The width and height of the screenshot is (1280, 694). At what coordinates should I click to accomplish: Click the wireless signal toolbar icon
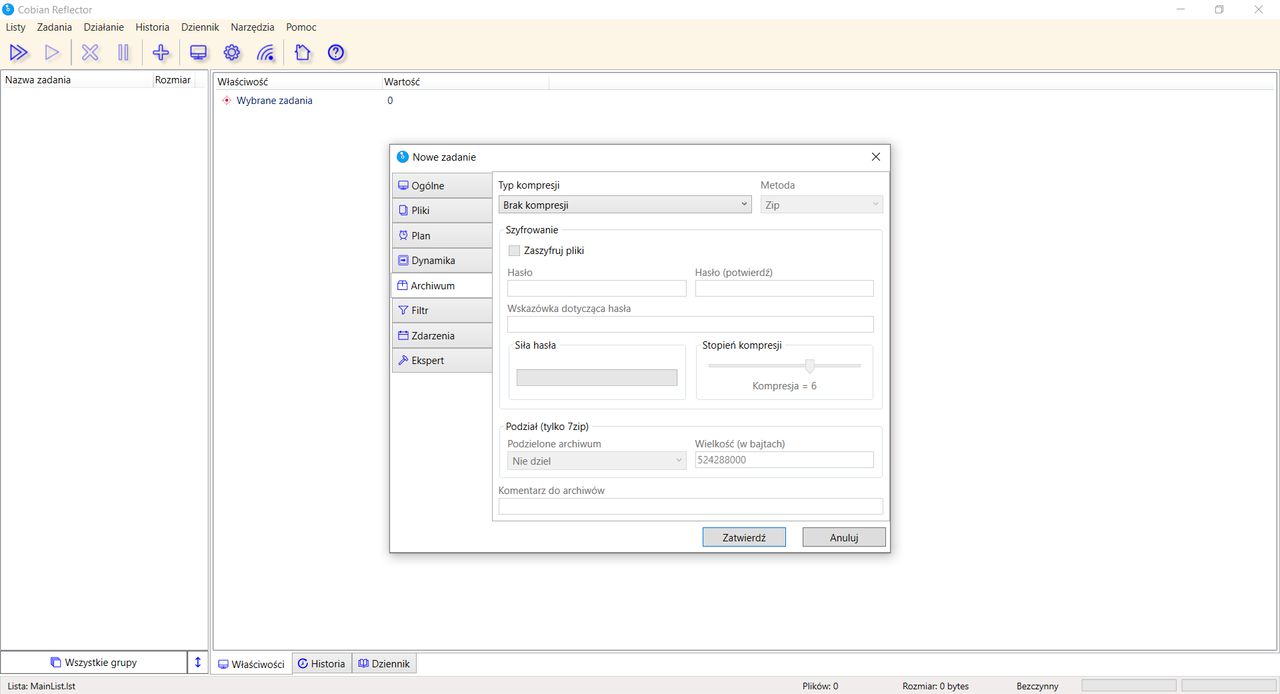point(265,52)
